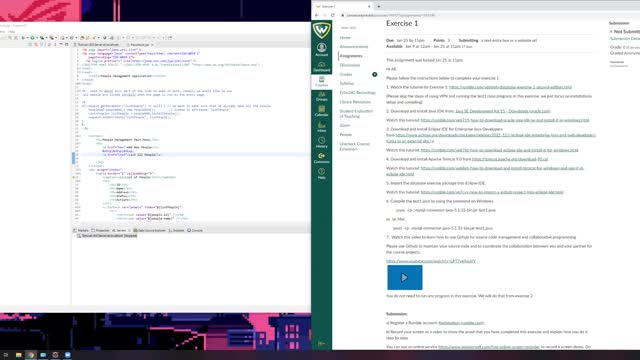640x360 pixels.
Task: Select Assignments in the course navigation
Action: click(351, 56)
